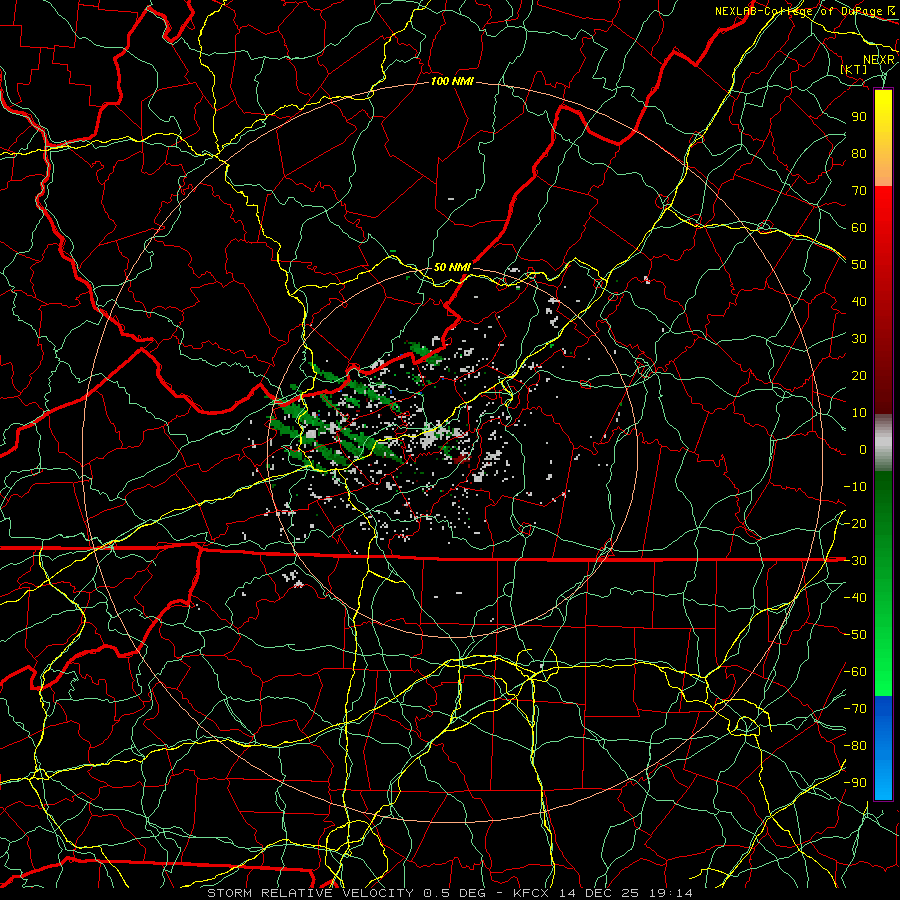Click the -40 value on velocity scale

point(855,598)
